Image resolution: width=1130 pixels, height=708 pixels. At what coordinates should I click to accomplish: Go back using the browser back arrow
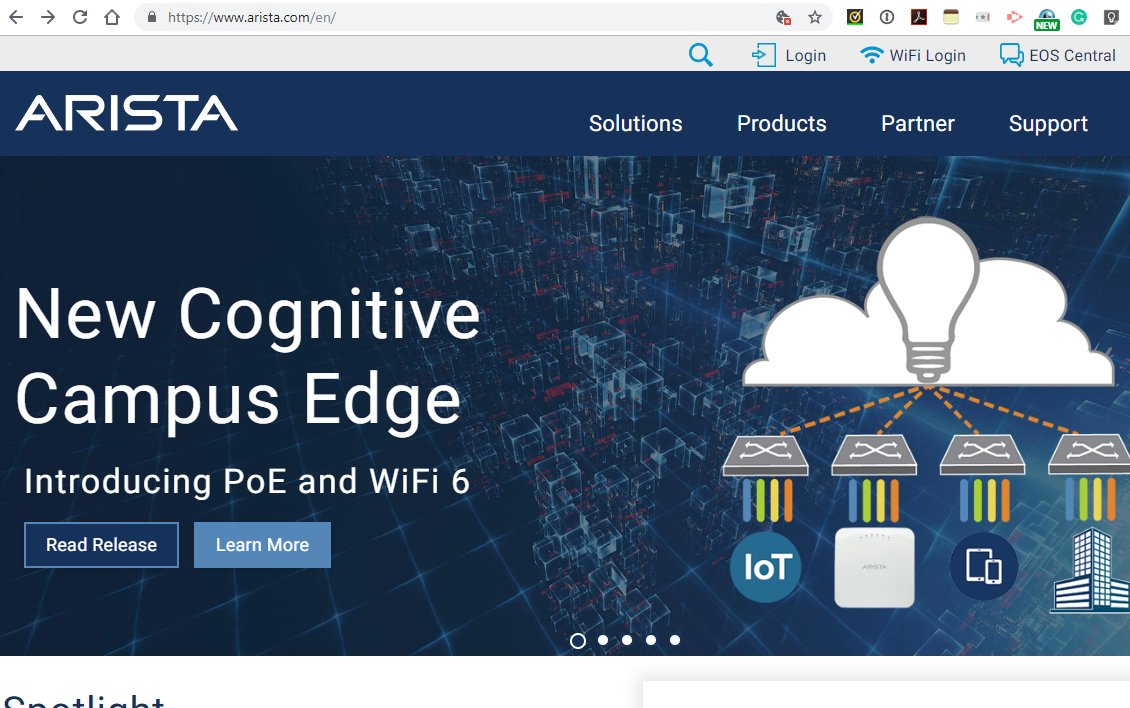click(x=16, y=17)
